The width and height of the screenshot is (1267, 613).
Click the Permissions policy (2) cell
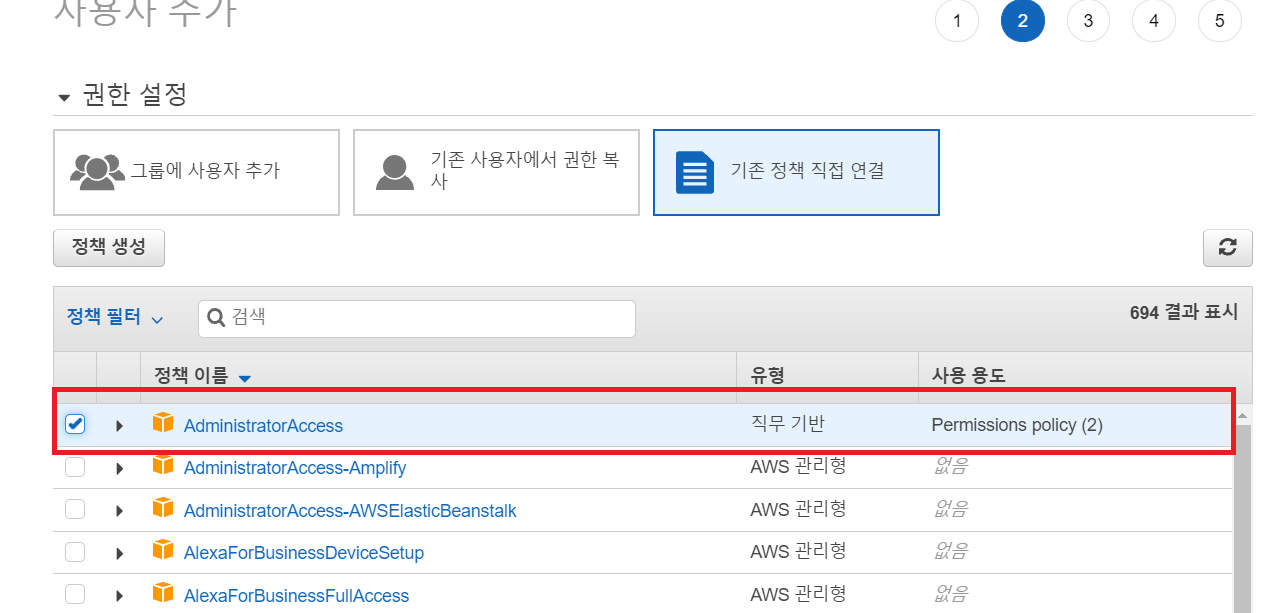click(x=1017, y=425)
